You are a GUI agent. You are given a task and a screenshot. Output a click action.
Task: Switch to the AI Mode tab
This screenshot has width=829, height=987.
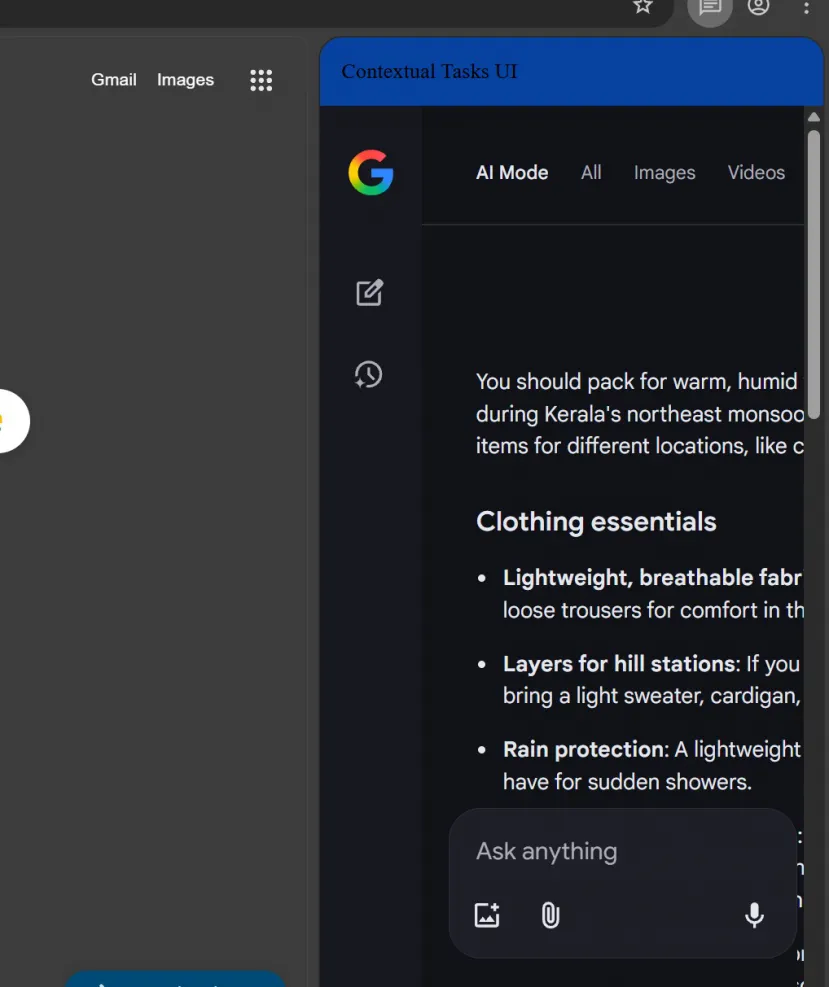(512, 172)
